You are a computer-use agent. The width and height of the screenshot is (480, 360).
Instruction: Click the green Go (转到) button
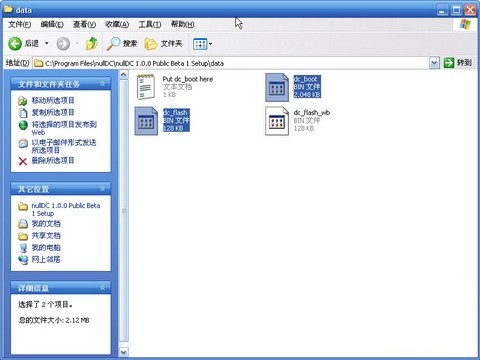tap(458, 63)
